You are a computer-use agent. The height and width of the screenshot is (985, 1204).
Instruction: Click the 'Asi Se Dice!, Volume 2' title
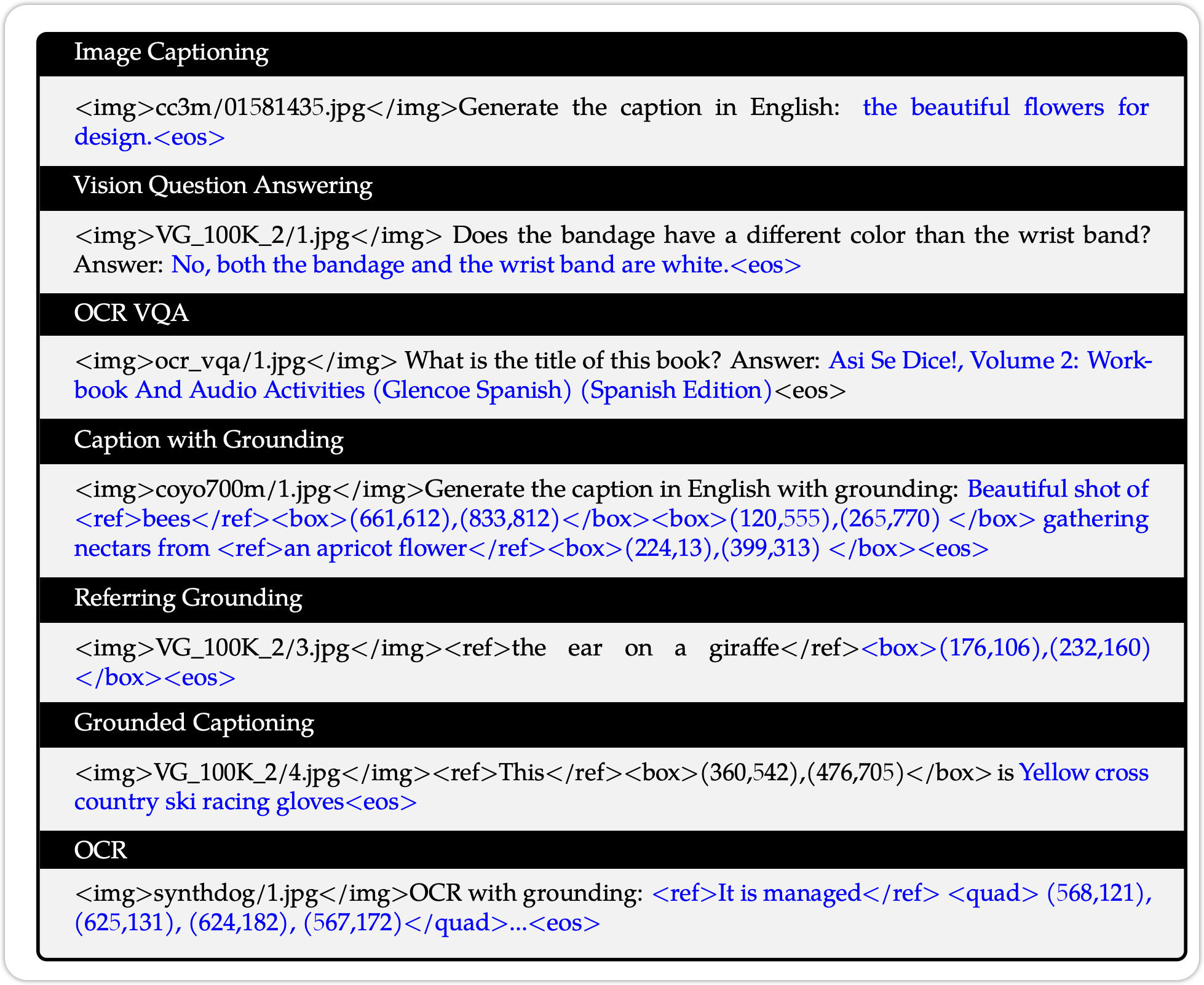click(950, 362)
